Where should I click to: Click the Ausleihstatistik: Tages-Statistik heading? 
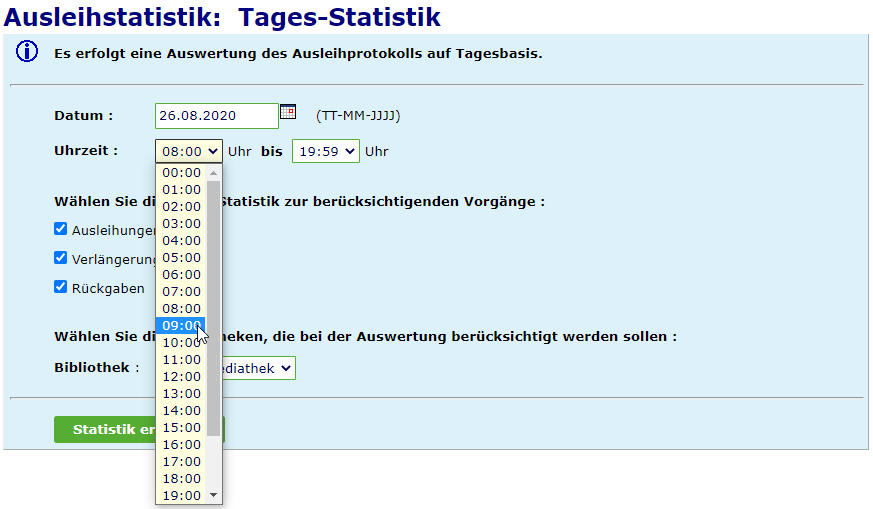(x=222, y=17)
